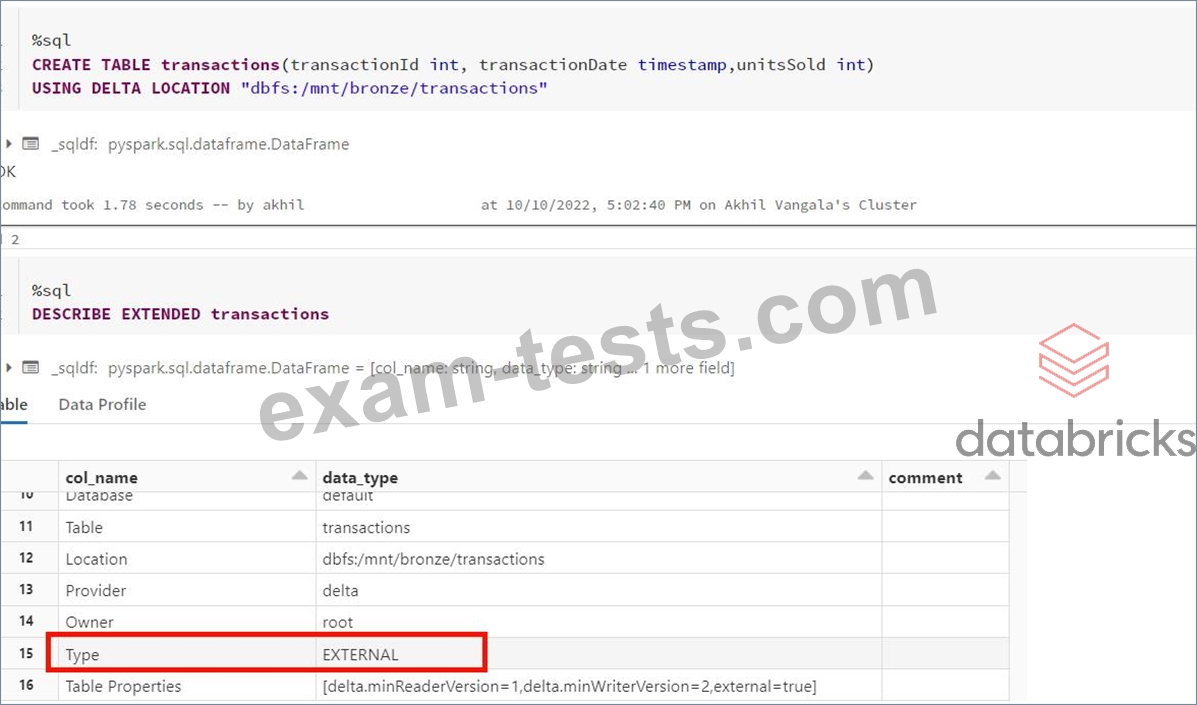Sort using the data_type column arrow icon

point(865,477)
